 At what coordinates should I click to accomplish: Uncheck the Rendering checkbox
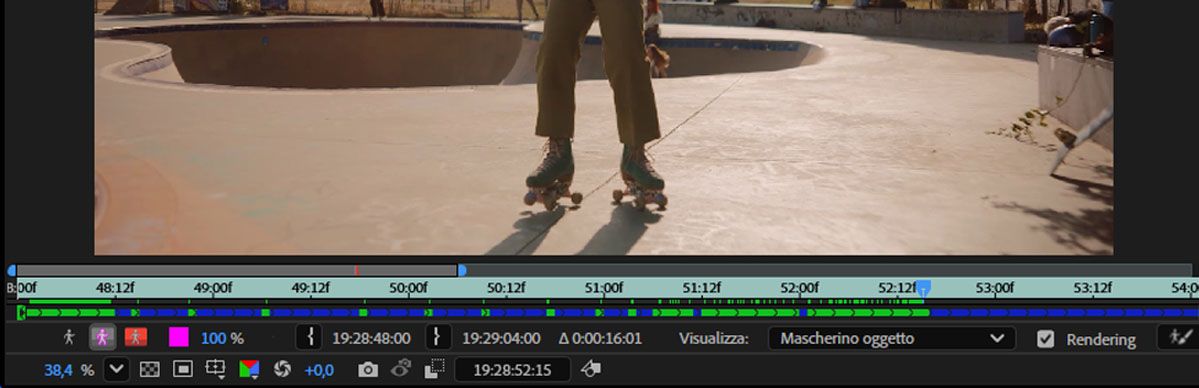tap(1045, 338)
